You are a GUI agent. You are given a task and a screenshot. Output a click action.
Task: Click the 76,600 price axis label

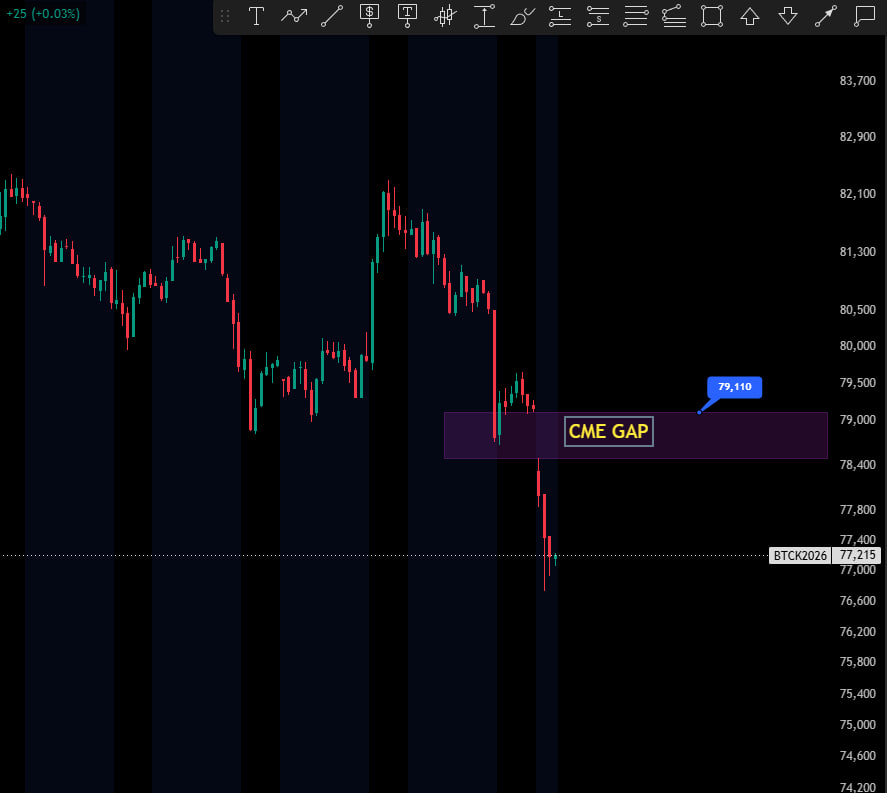click(x=857, y=601)
